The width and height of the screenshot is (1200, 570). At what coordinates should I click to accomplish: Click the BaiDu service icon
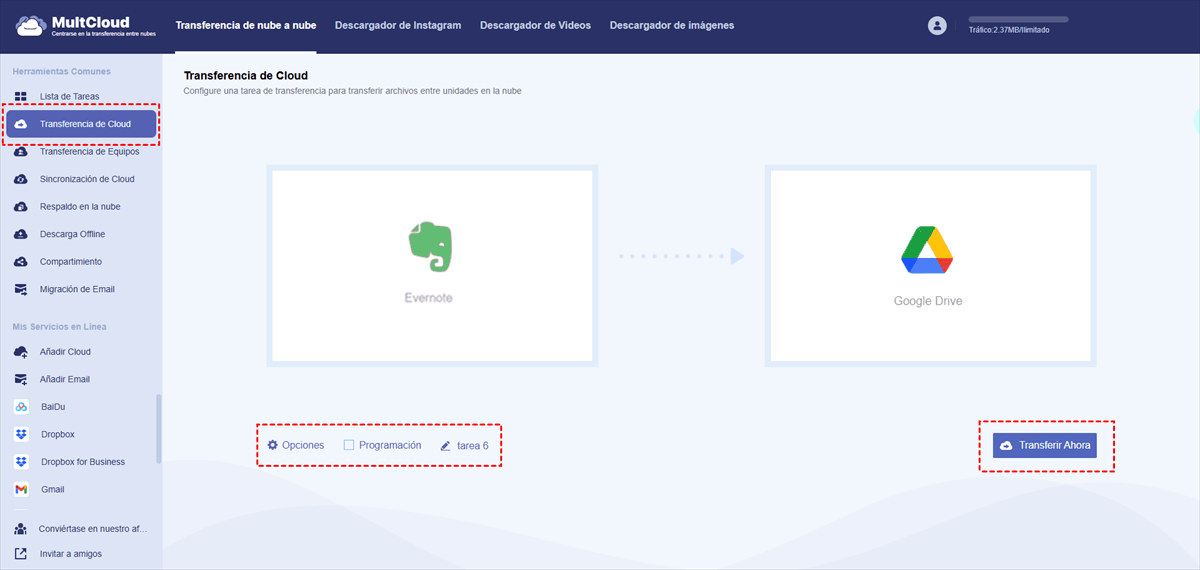coord(20,407)
